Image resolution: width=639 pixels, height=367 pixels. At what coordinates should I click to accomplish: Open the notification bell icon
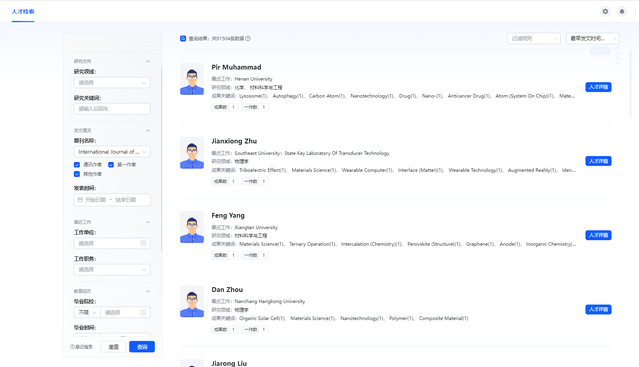point(621,11)
